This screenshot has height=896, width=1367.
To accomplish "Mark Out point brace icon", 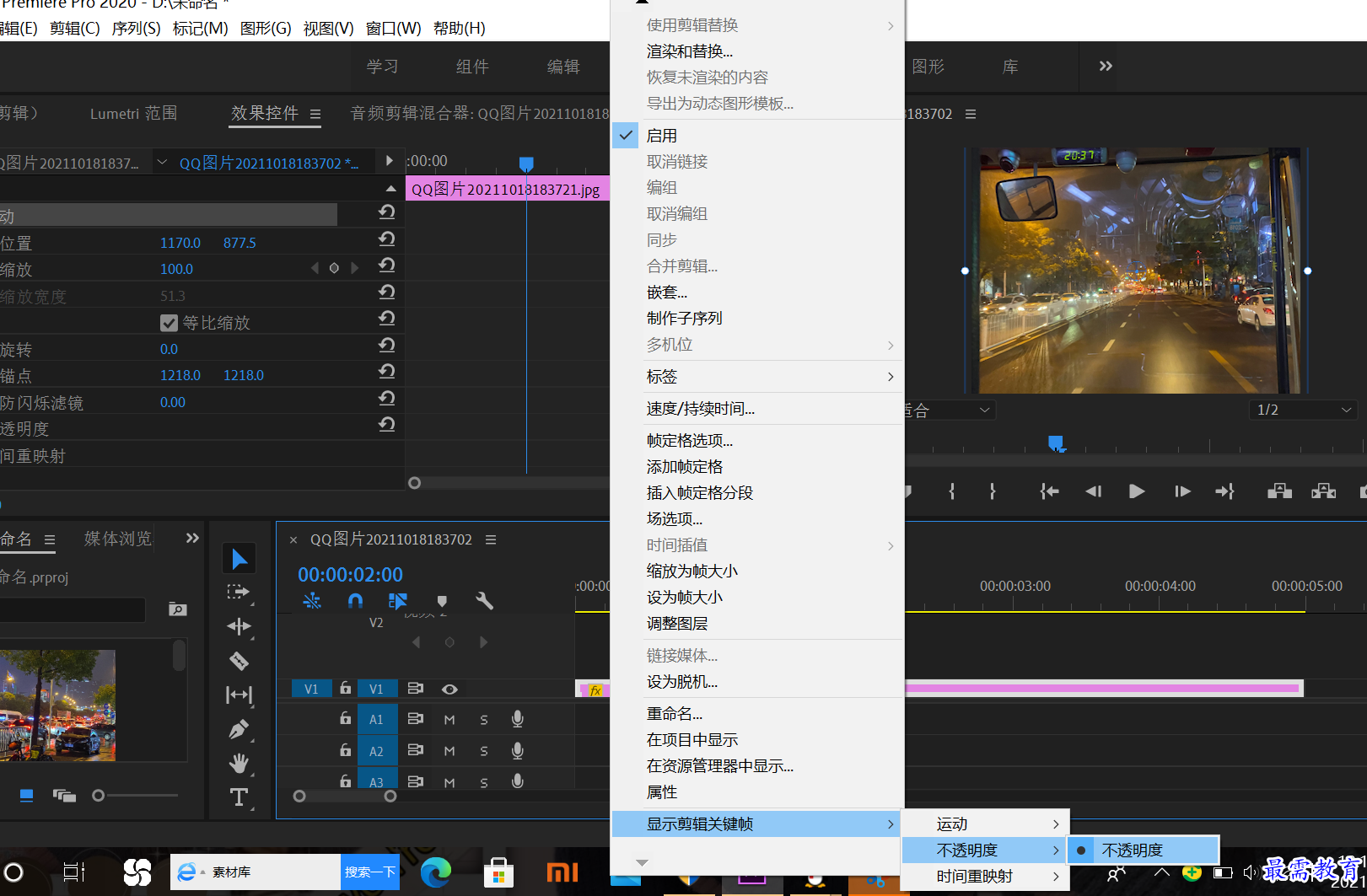I will coord(993,491).
